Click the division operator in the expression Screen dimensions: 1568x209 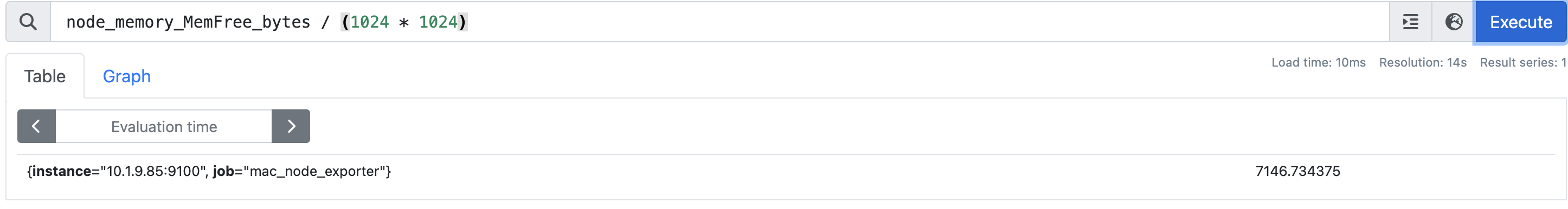click(x=326, y=22)
